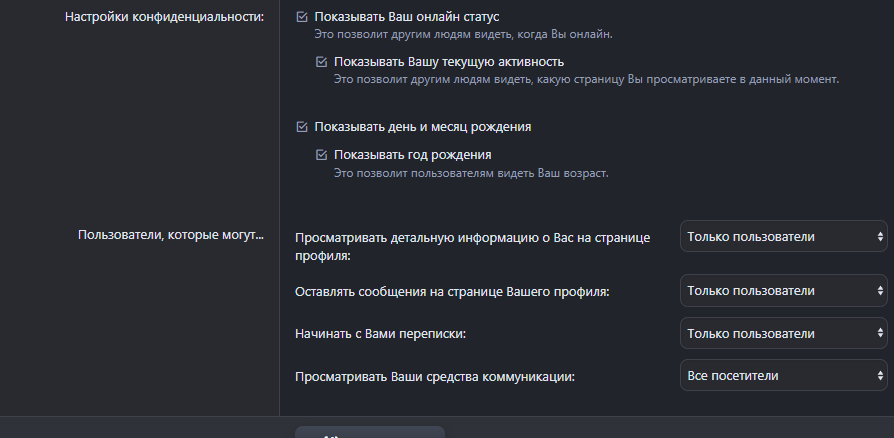Click the arrows icon on the profile messages dropdown
The image size is (894, 438).
(880, 291)
